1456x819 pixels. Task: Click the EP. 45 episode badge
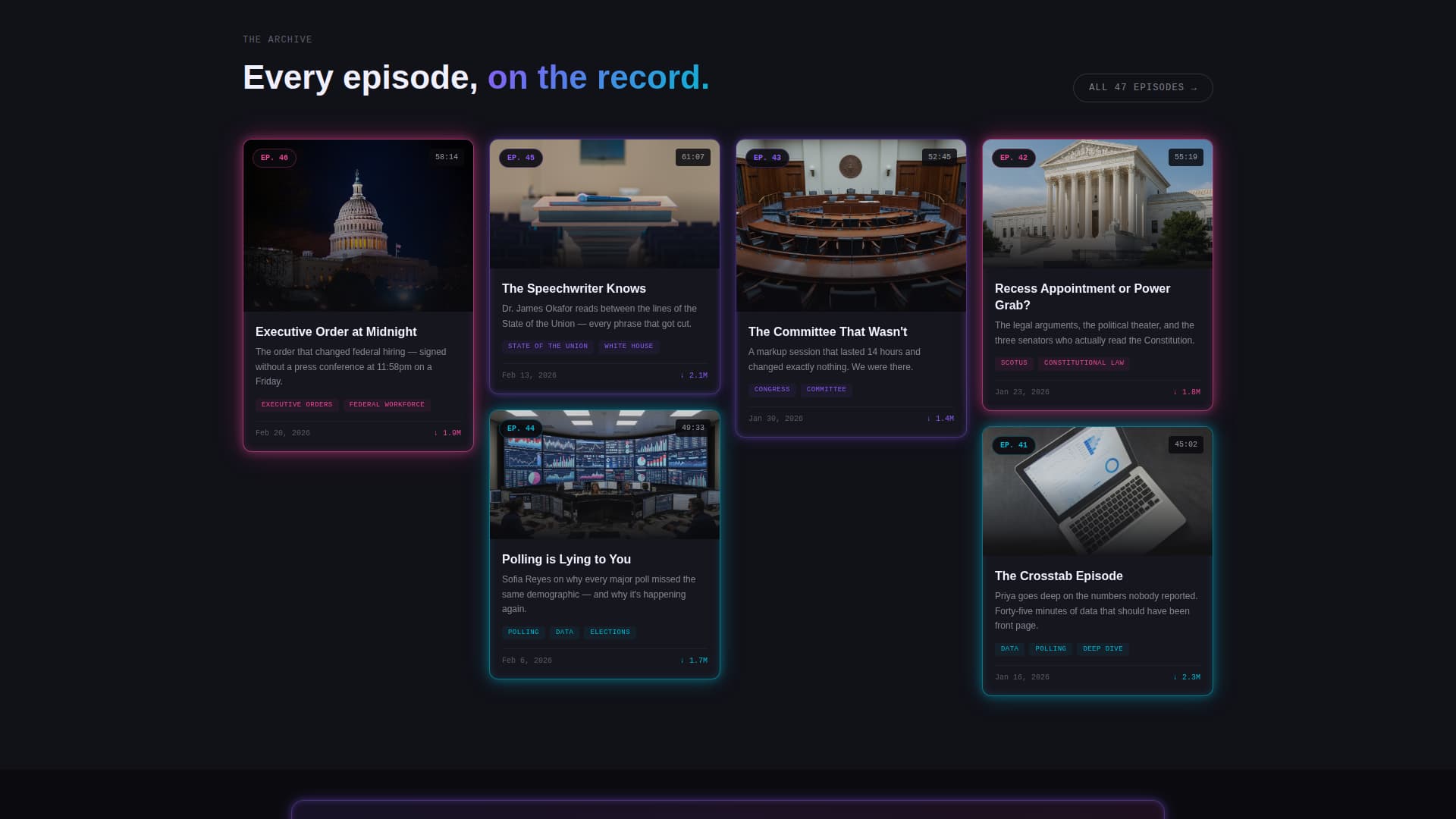coord(520,158)
